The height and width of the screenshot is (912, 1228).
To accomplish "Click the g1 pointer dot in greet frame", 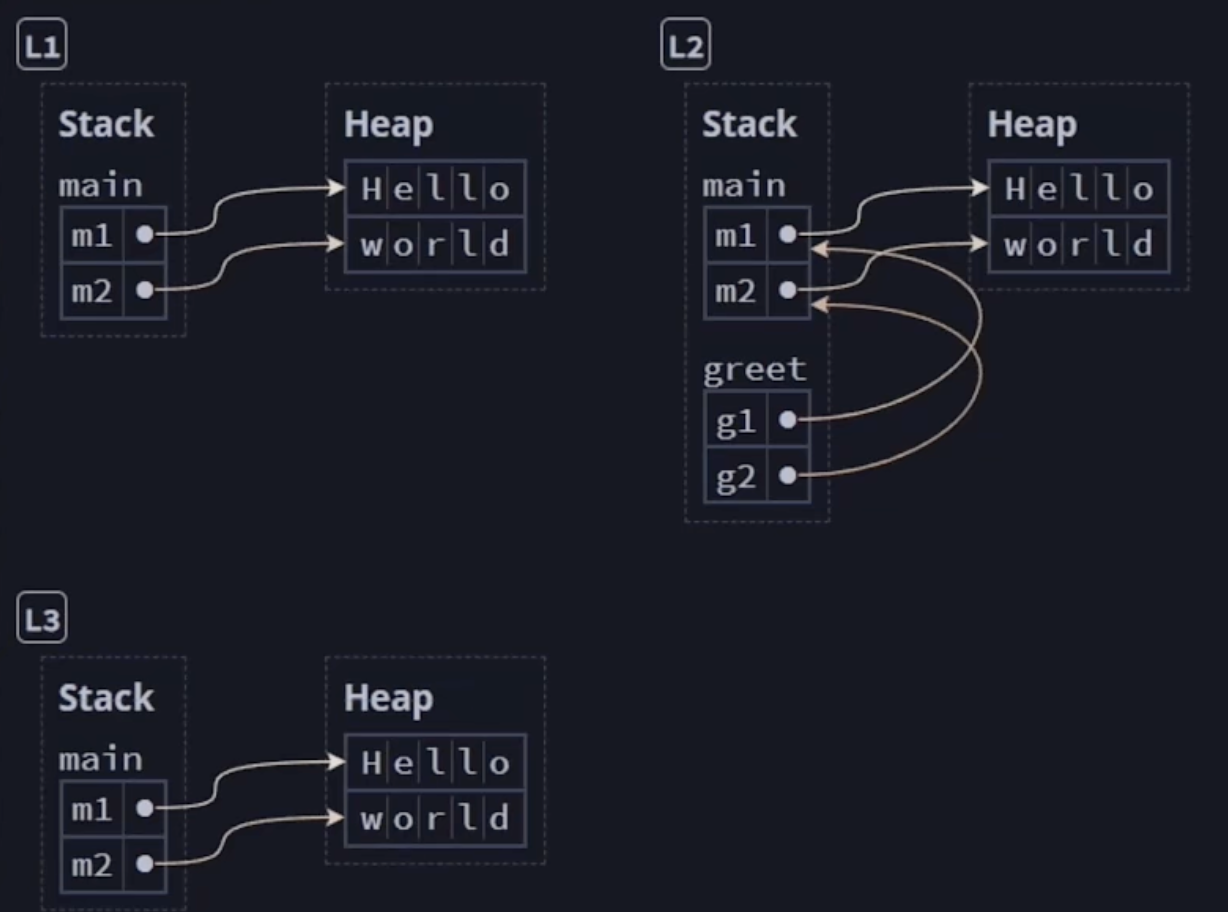I will click(x=788, y=420).
